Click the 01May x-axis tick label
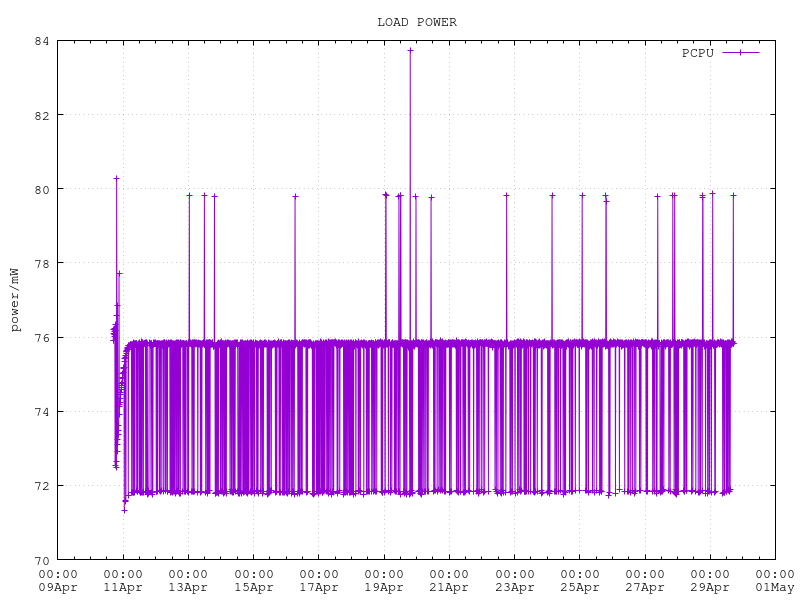 coord(775,587)
